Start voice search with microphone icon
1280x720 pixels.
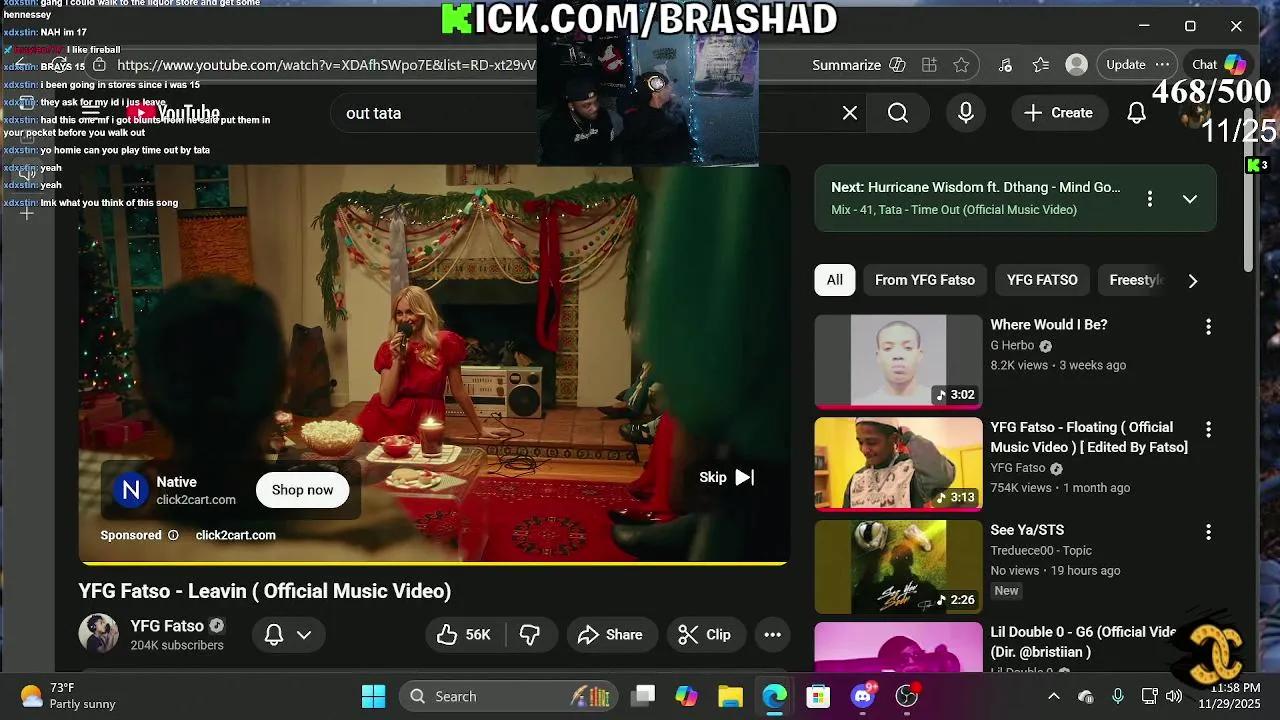[966, 113]
